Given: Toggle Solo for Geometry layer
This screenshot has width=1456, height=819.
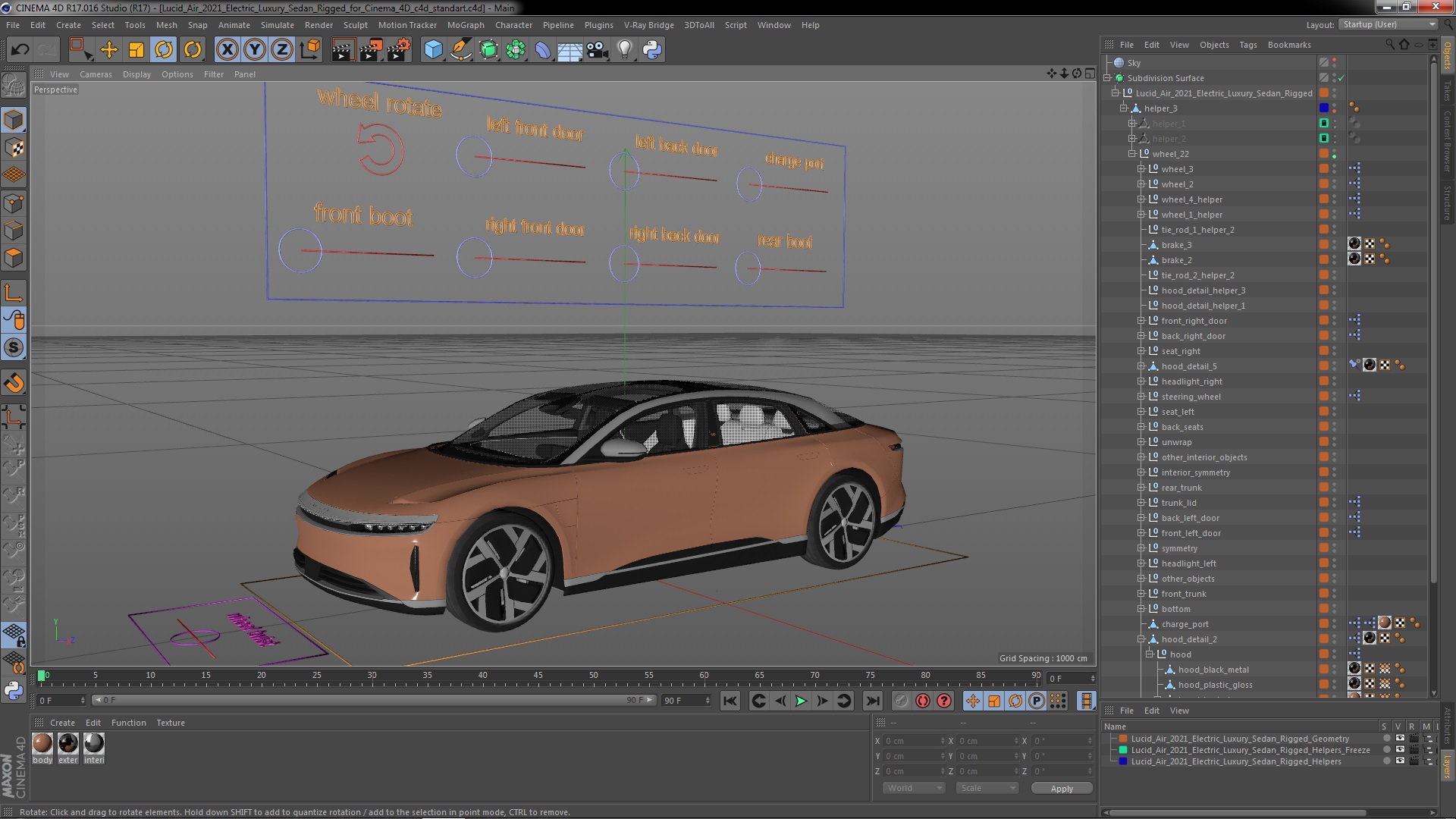Looking at the screenshot, I should pos(1386,739).
